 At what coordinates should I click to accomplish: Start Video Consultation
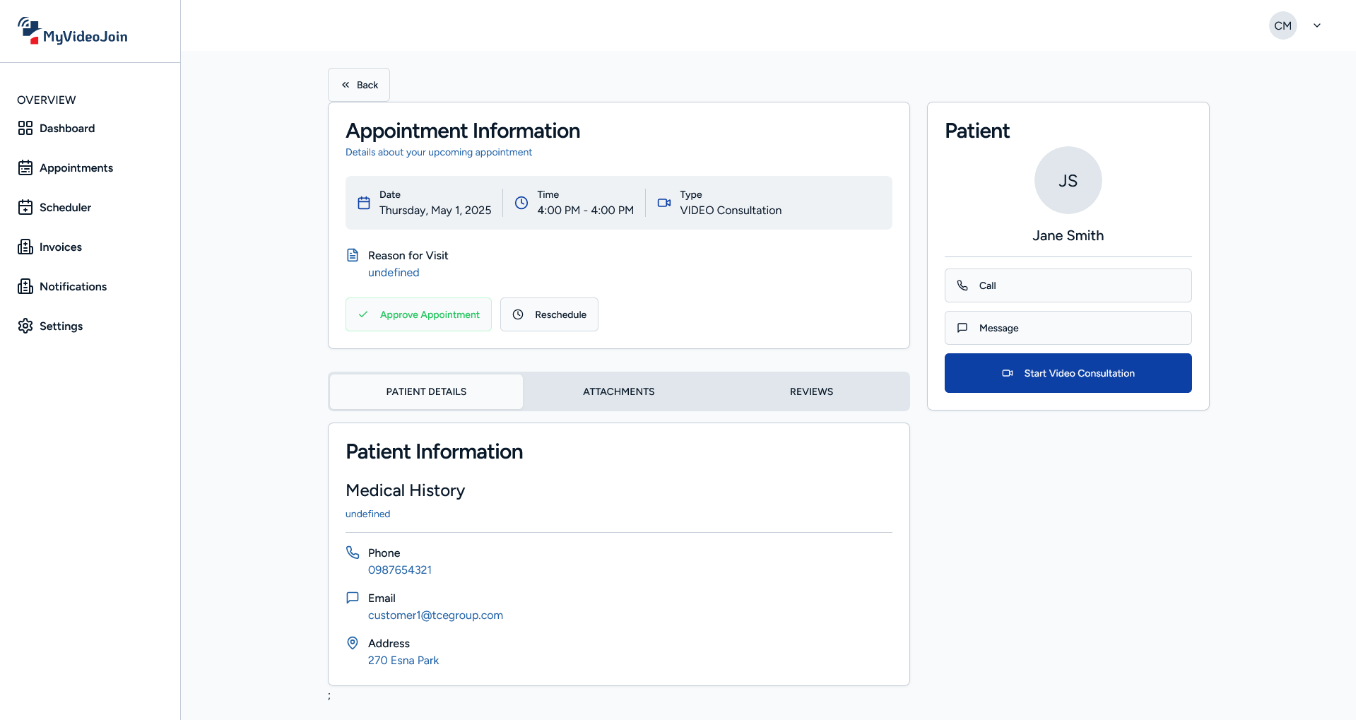(1068, 373)
